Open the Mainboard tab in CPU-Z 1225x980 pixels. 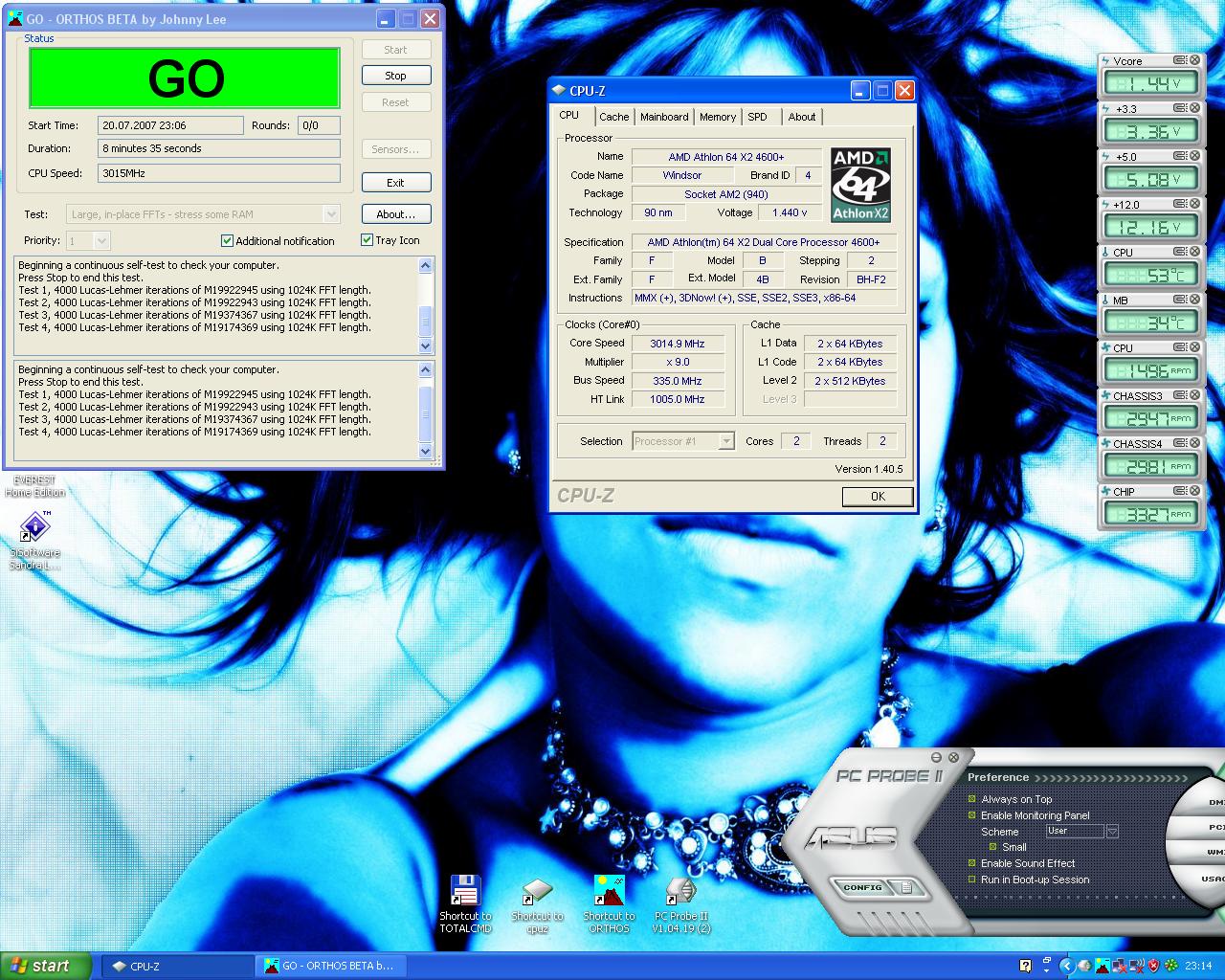coord(664,117)
